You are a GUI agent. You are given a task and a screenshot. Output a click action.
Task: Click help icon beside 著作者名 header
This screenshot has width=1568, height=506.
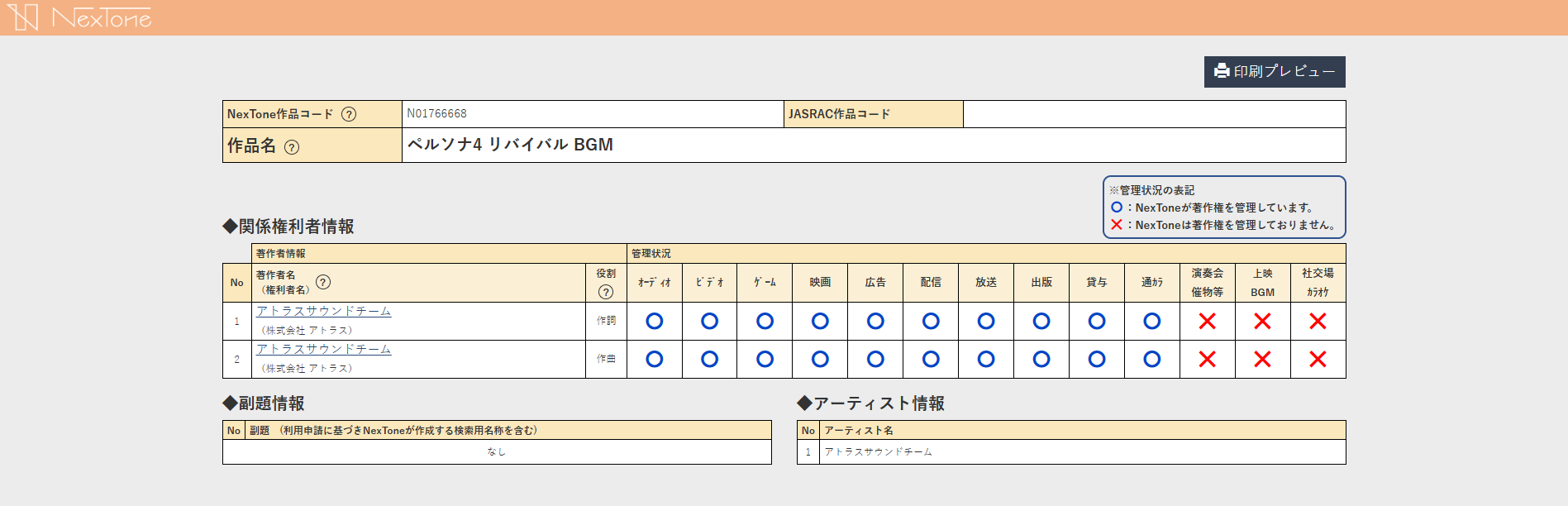pos(323,282)
